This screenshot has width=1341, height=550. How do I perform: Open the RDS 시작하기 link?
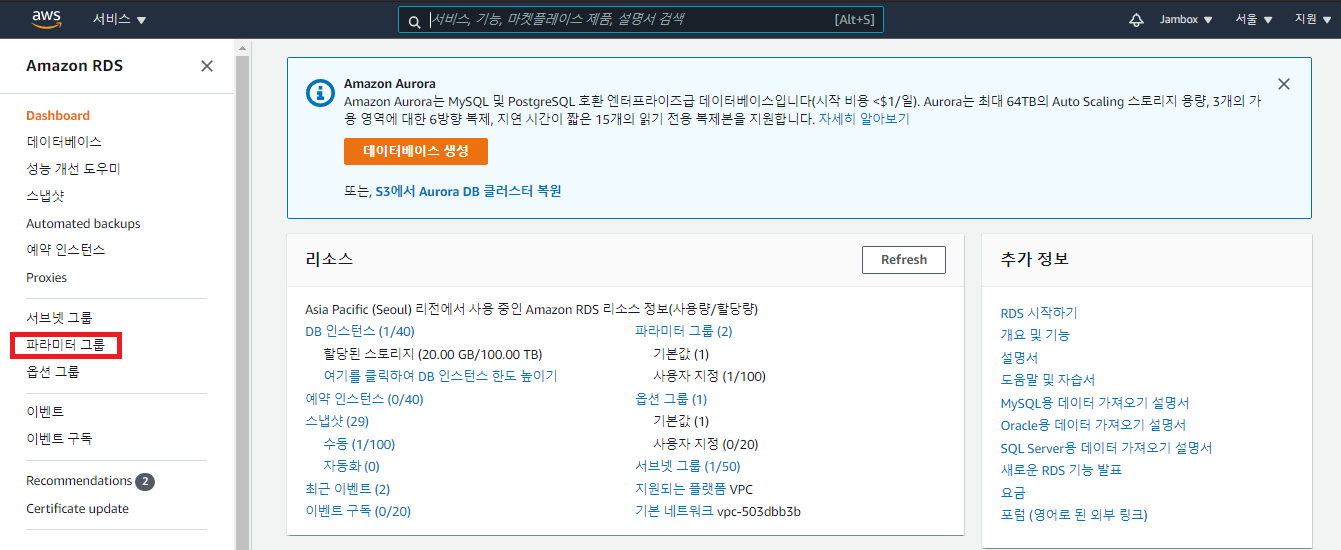[1039, 313]
